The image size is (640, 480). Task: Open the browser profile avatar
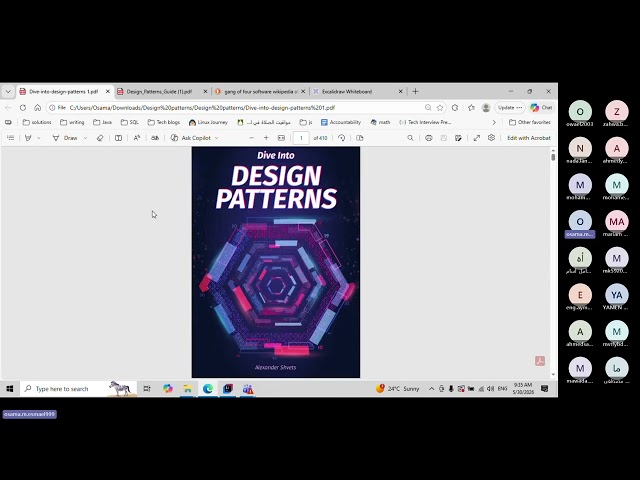(x=486, y=108)
